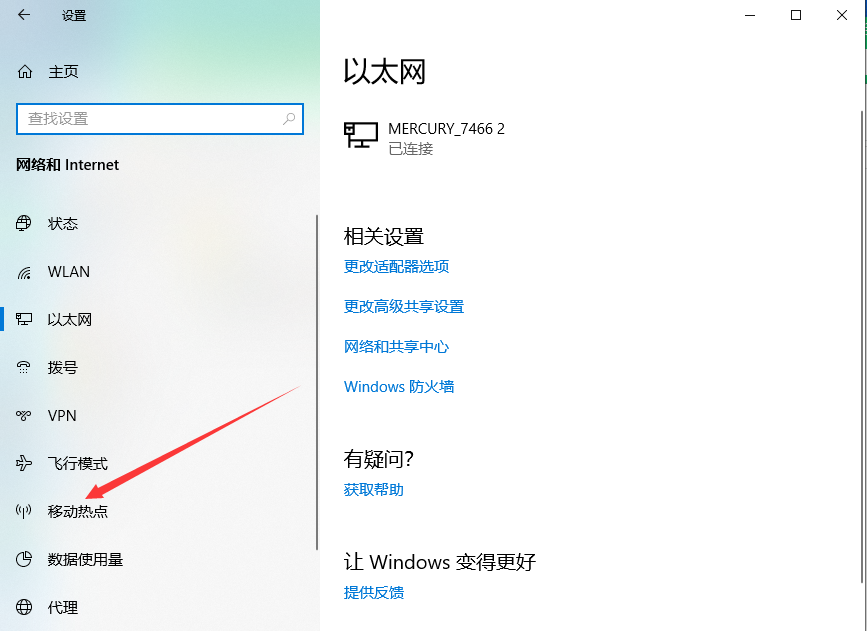The width and height of the screenshot is (867, 631).
Task: Open the MERCURY_7466 2 ethernet connection
Action: pos(424,138)
